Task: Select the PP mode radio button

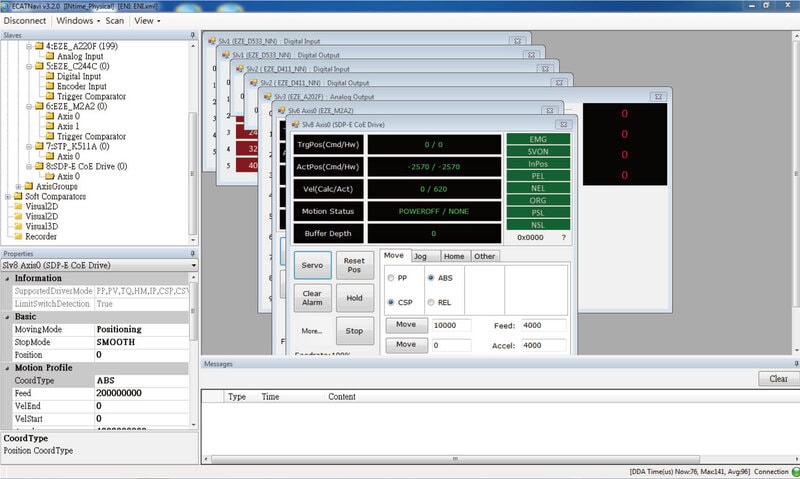Action: point(391,278)
